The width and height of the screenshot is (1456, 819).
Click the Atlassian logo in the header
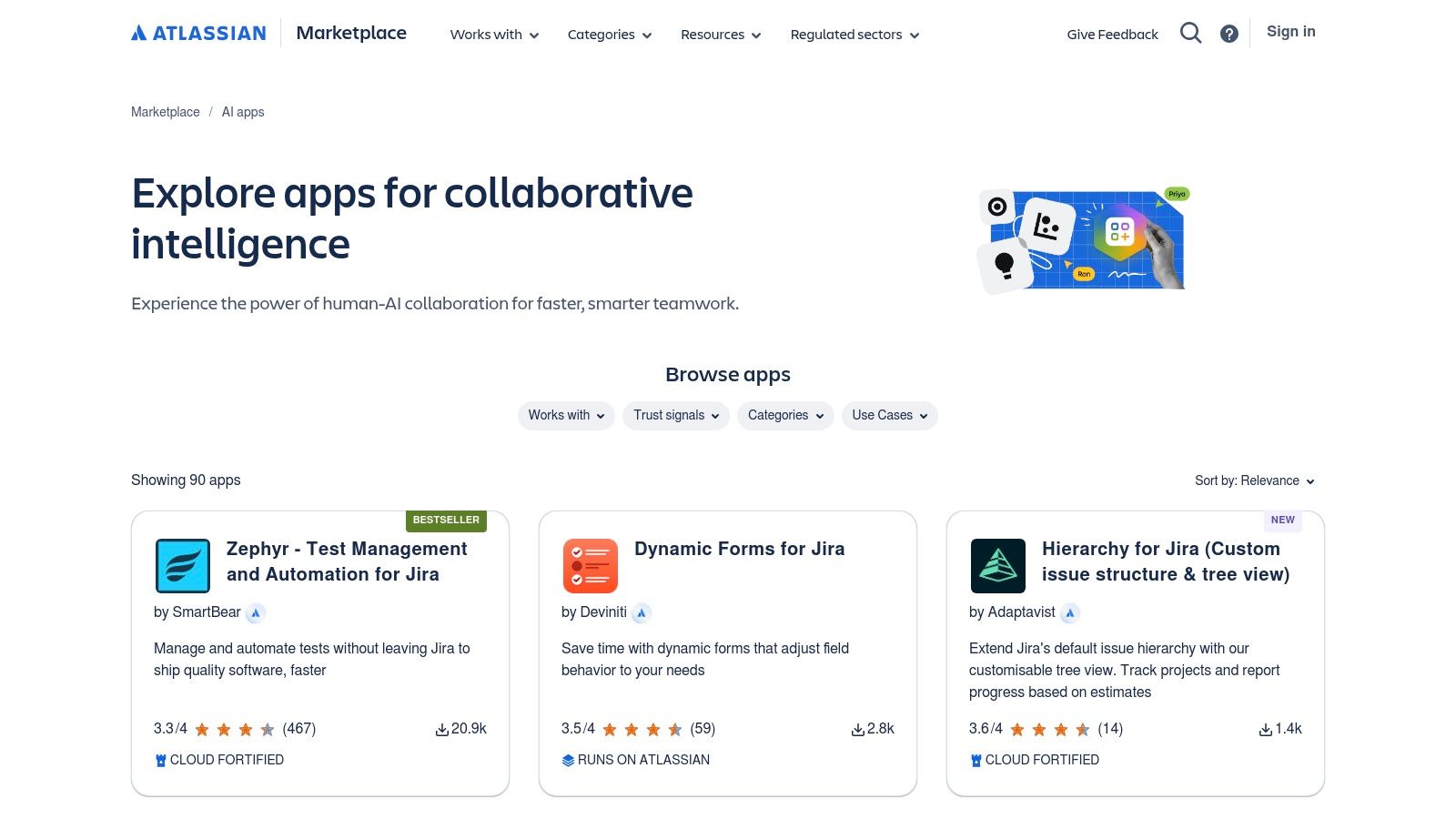coord(198,32)
